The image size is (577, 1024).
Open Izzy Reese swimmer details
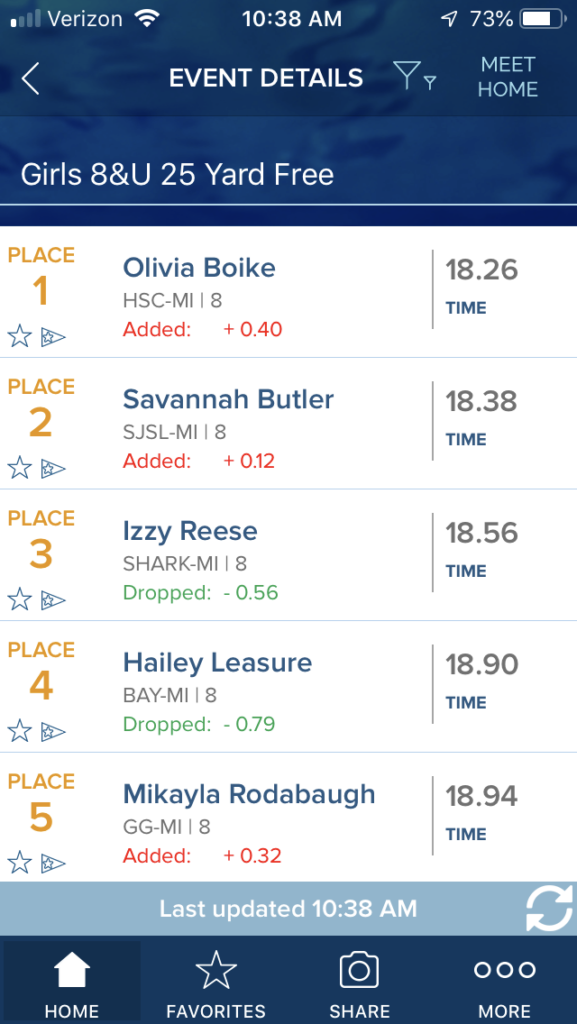[x=190, y=532]
